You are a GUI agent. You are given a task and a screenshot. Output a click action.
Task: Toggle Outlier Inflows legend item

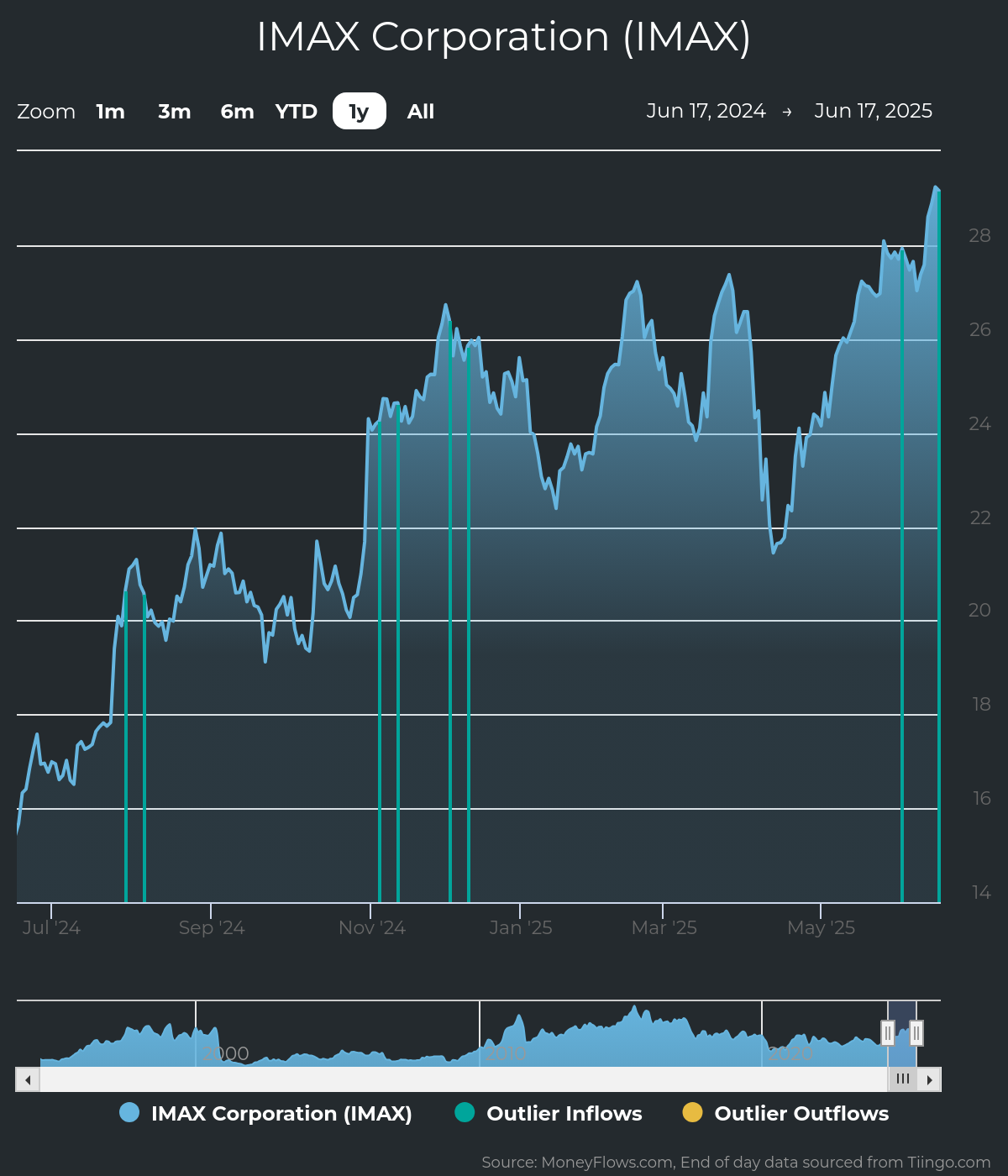click(x=549, y=1113)
